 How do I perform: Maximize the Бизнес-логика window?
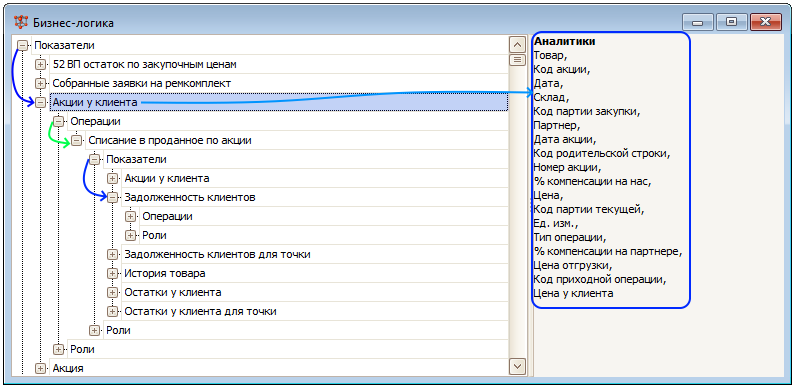(731, 22)
